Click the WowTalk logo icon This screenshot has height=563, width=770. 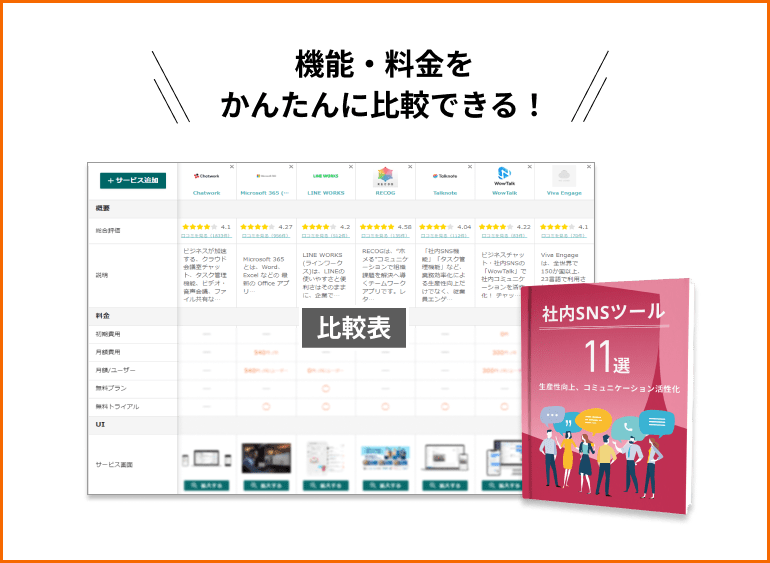click(x=504, y=175)
